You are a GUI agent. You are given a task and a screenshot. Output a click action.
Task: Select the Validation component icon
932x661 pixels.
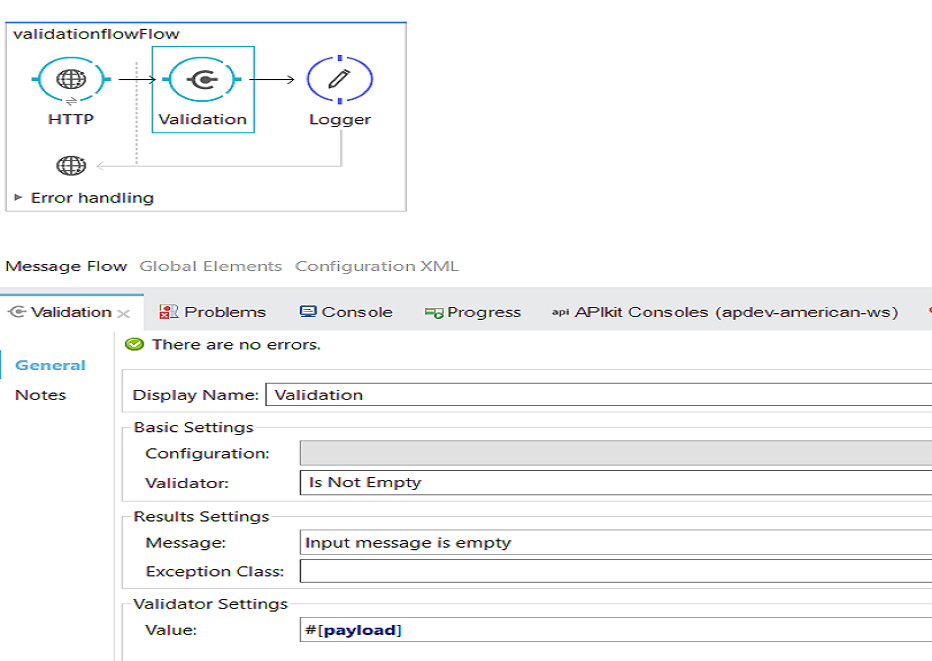tap(203, 79)
